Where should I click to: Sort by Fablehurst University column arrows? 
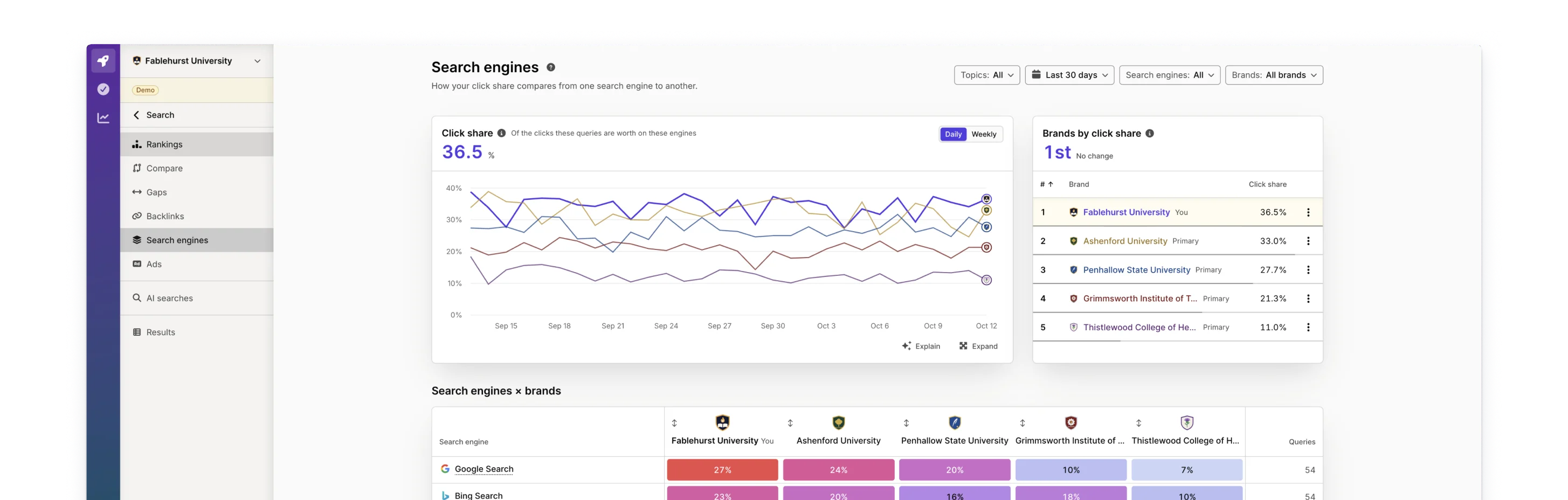click(674, 423)
